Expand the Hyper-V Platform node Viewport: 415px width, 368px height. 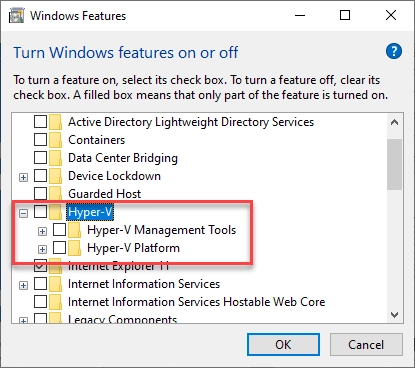(42, 249)
